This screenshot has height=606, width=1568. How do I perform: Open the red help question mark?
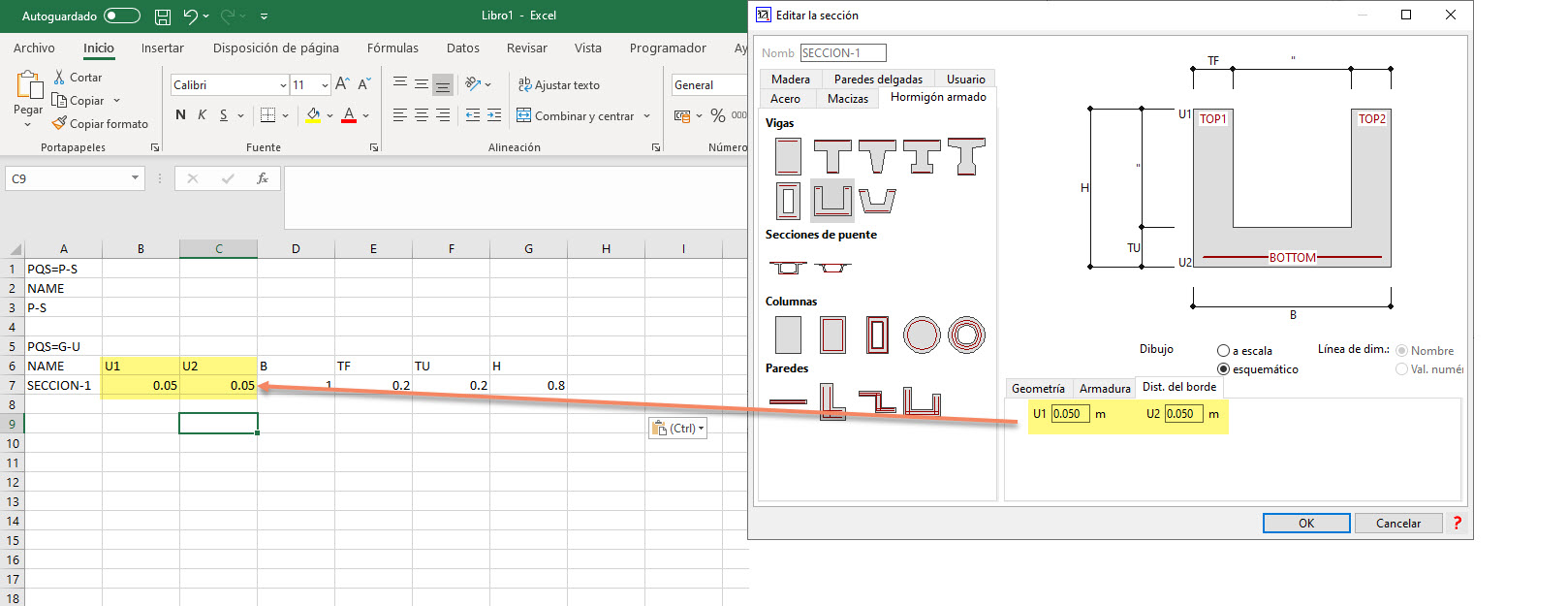click(x=1457, y=523)
